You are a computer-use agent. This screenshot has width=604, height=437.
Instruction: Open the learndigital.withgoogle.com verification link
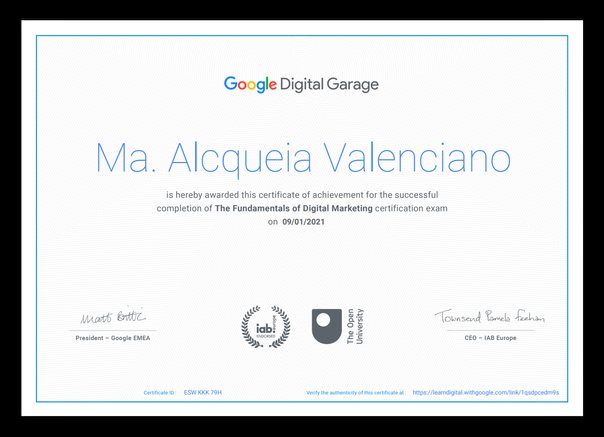[485, 392]
